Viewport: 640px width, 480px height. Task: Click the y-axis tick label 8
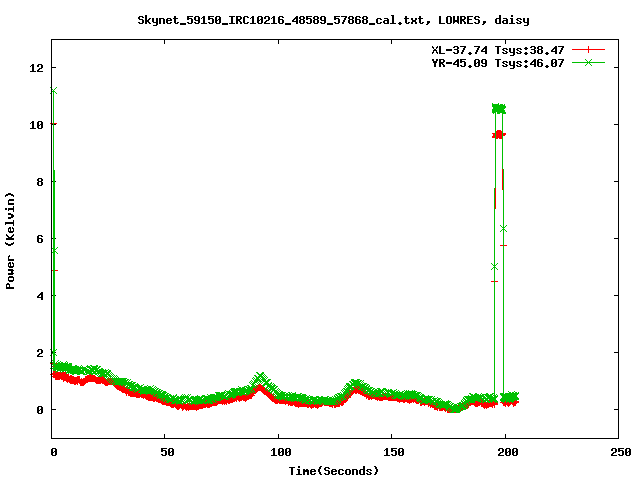(x=40, y=182)
